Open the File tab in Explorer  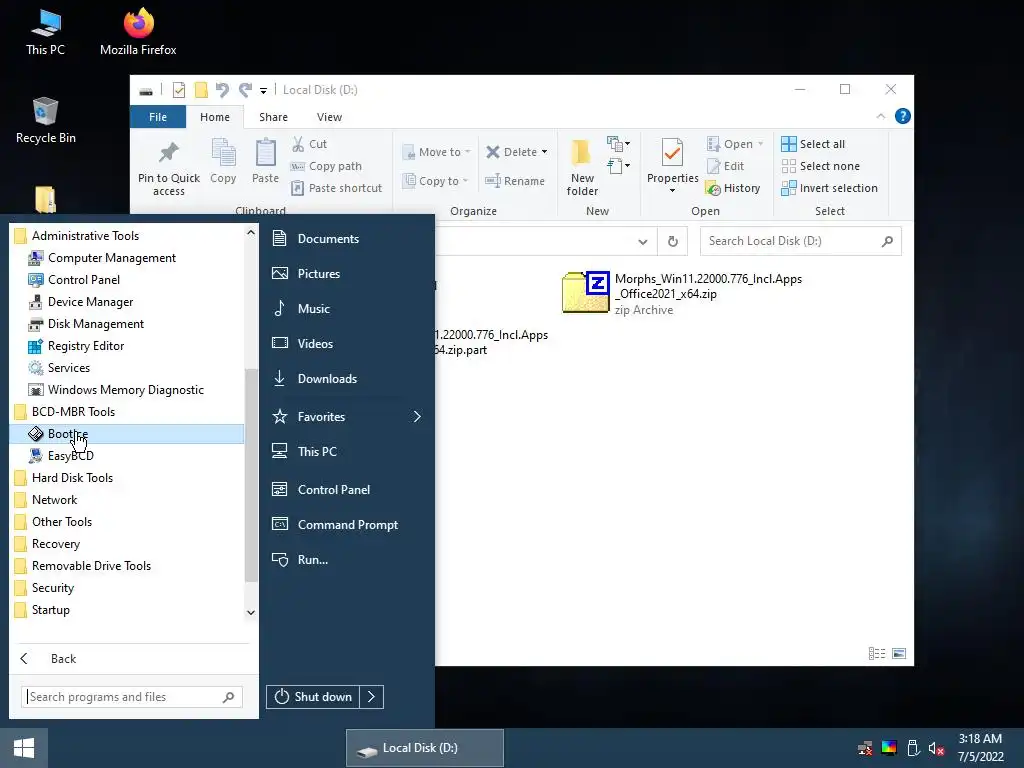coord(158,117)
